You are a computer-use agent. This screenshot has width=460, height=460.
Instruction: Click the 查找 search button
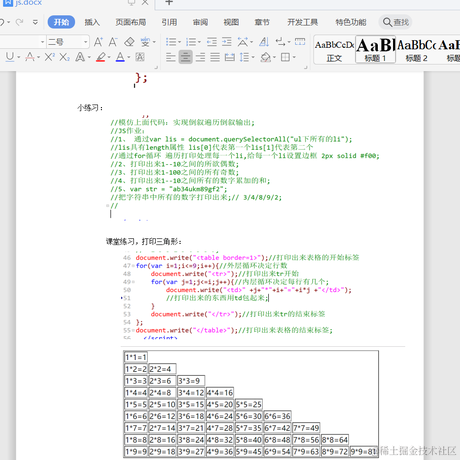point(396,22)
